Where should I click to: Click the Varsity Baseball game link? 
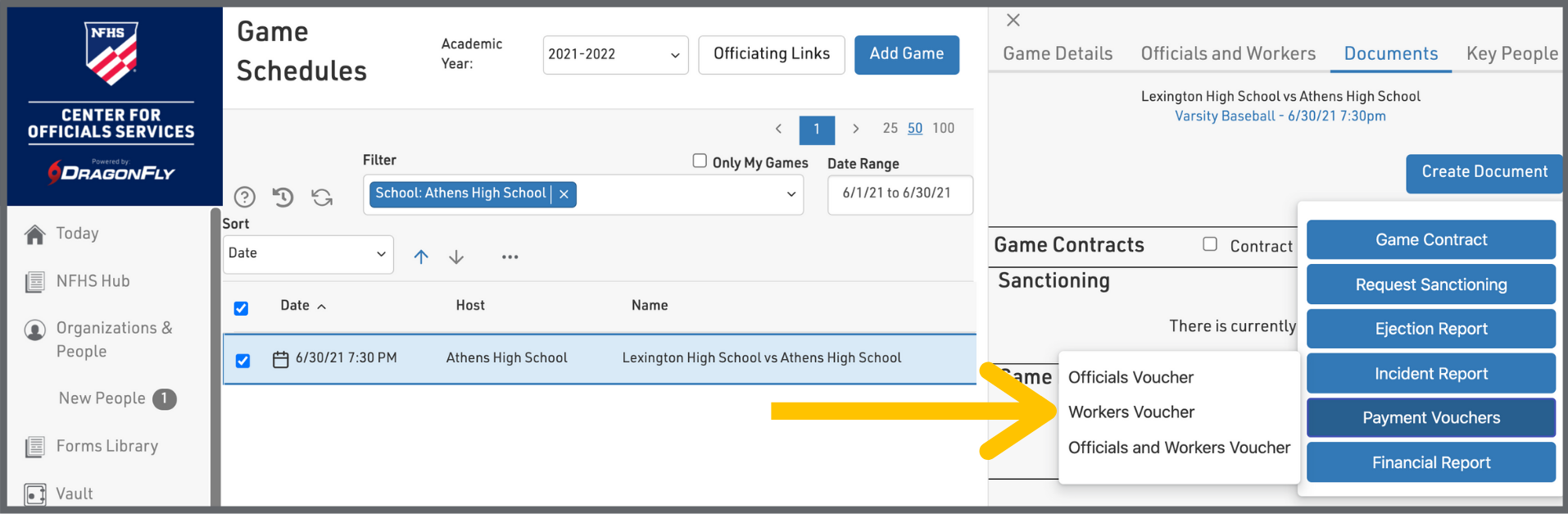pos(1280,116)
